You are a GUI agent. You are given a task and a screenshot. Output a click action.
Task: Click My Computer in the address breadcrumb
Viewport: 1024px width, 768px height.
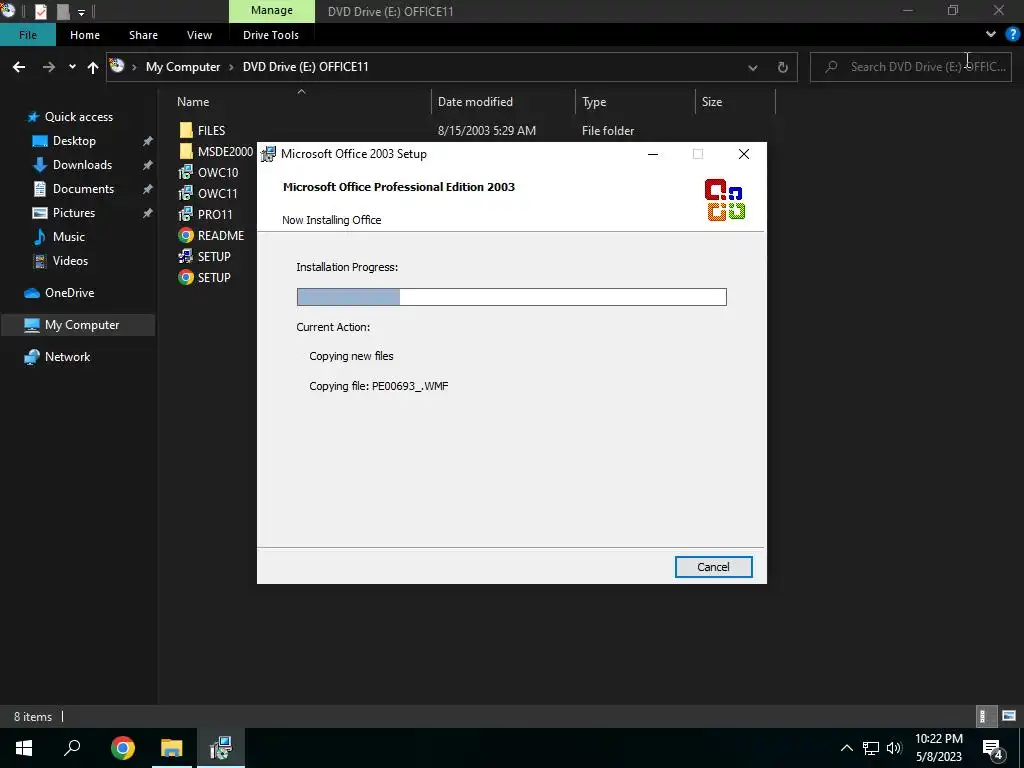183,67
